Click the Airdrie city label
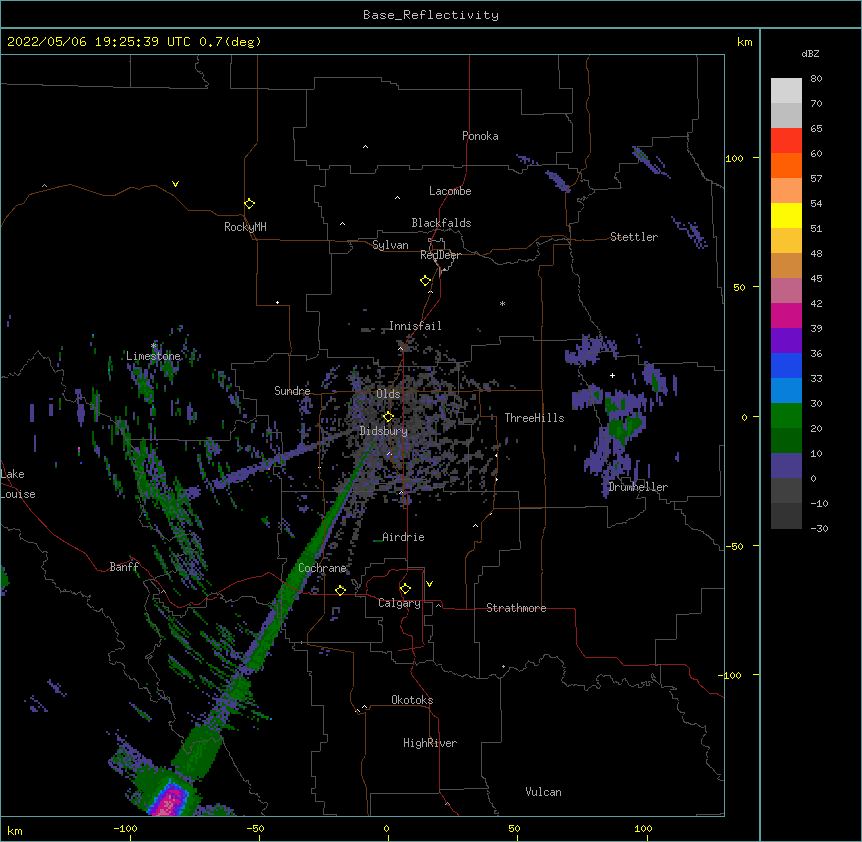Image resolution: width=862 pixels, height=842 pixels. click(404, 537)
